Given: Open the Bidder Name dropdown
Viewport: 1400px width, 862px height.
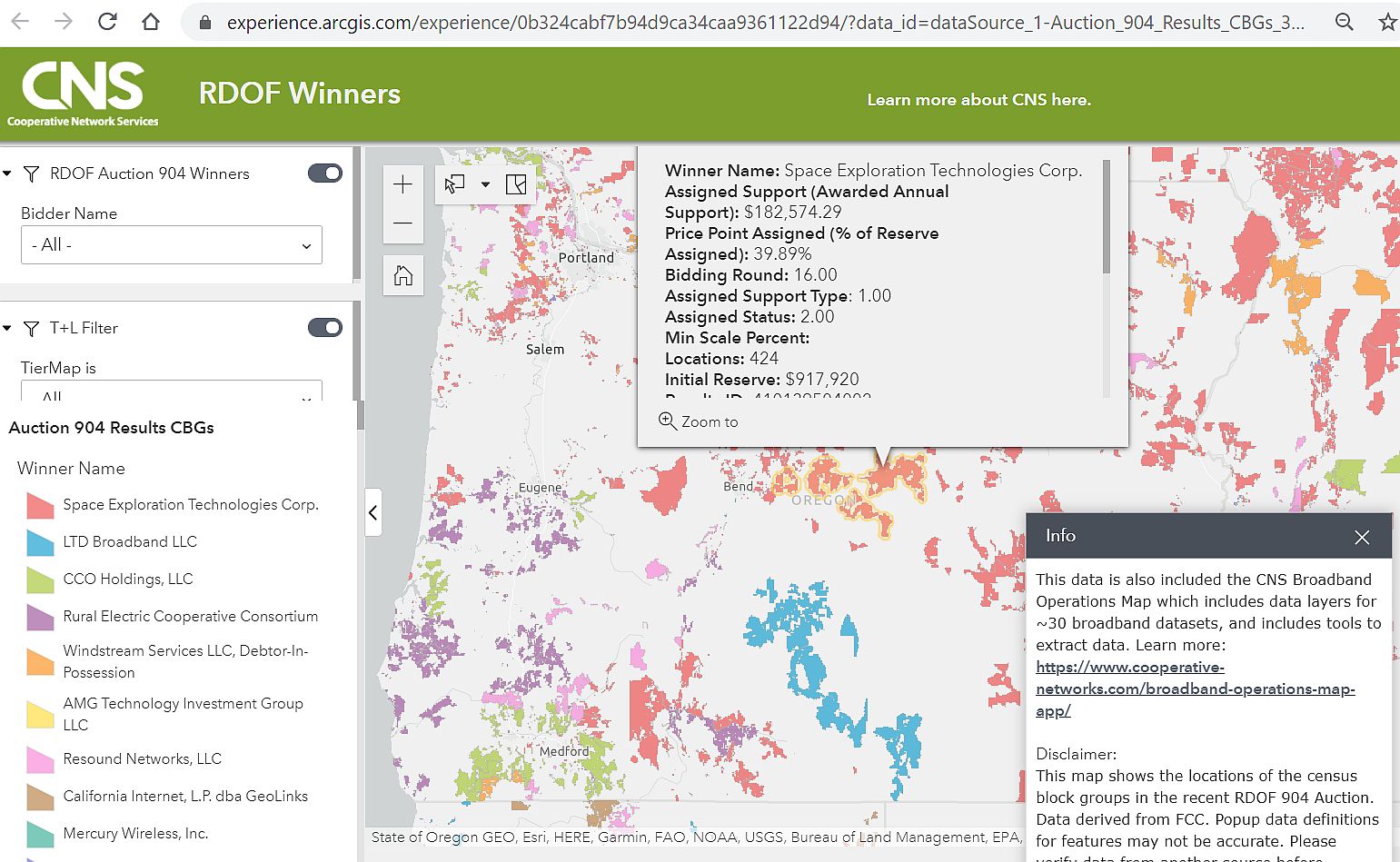Looking at the screenshot, I should (172, 245).
